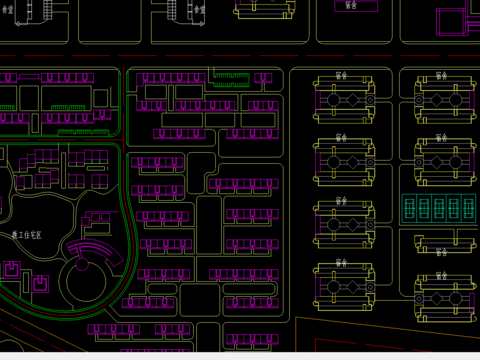480x360 pixels.
Task: Click the 职工住宅区 text label
Action: [27, 235]
